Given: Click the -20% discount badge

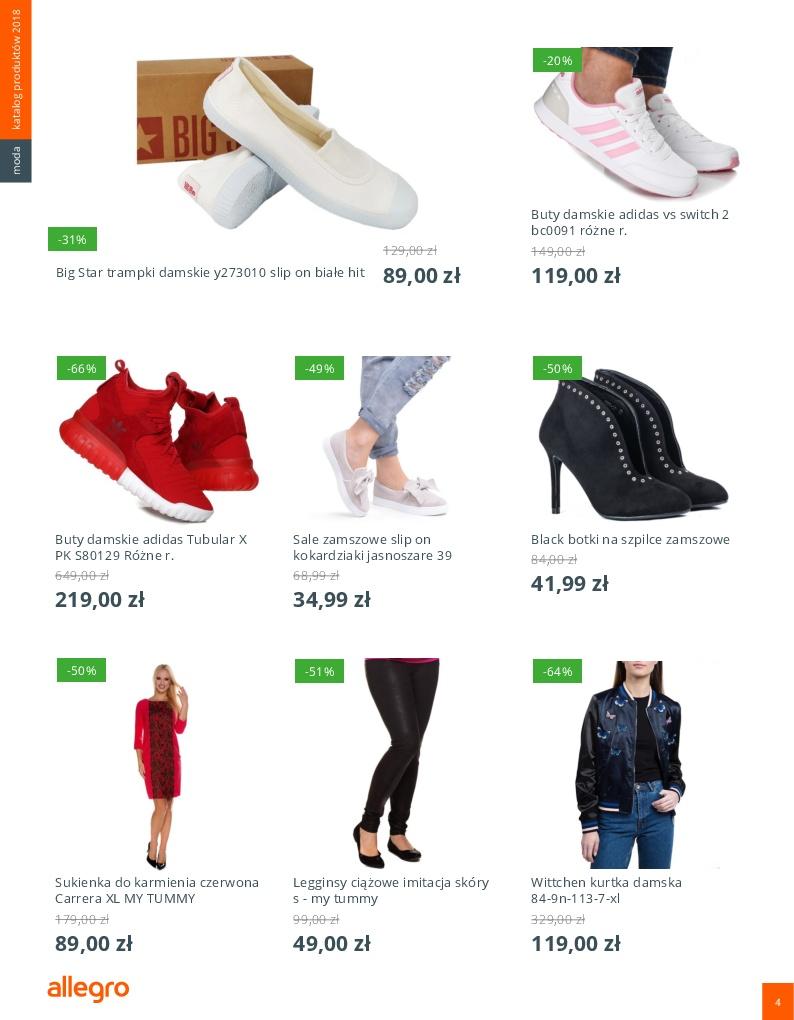Looking at the screenshot, I should coord(557,60).
